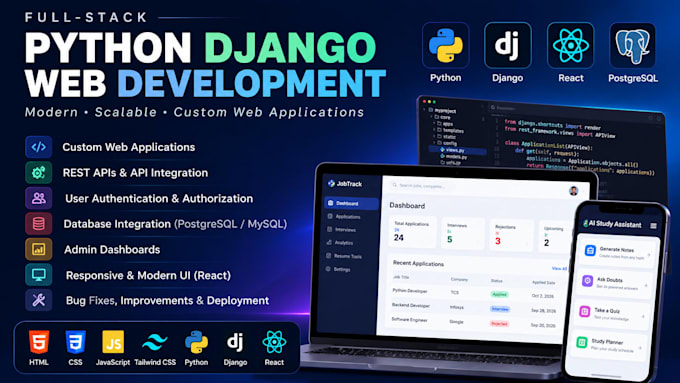Click the 'Recent Applications' heading

pos(418,263)
